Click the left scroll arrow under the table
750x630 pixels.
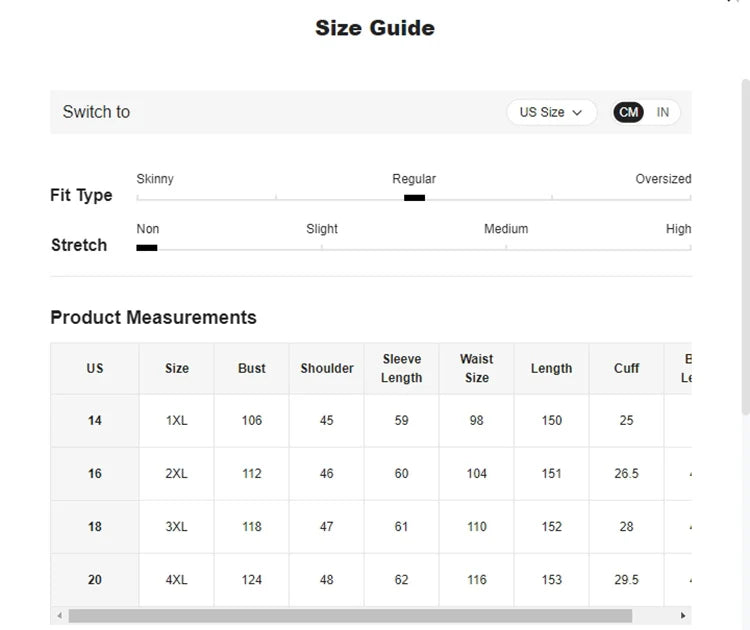click(x=59, y=616)
